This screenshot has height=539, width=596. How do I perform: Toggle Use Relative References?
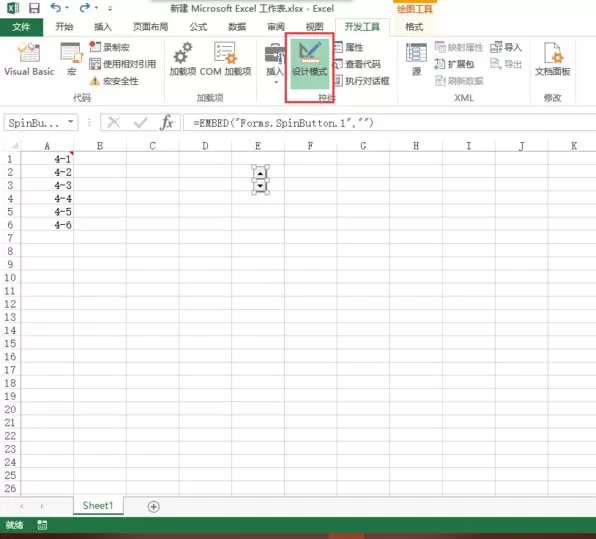click(x=122, y=64)
